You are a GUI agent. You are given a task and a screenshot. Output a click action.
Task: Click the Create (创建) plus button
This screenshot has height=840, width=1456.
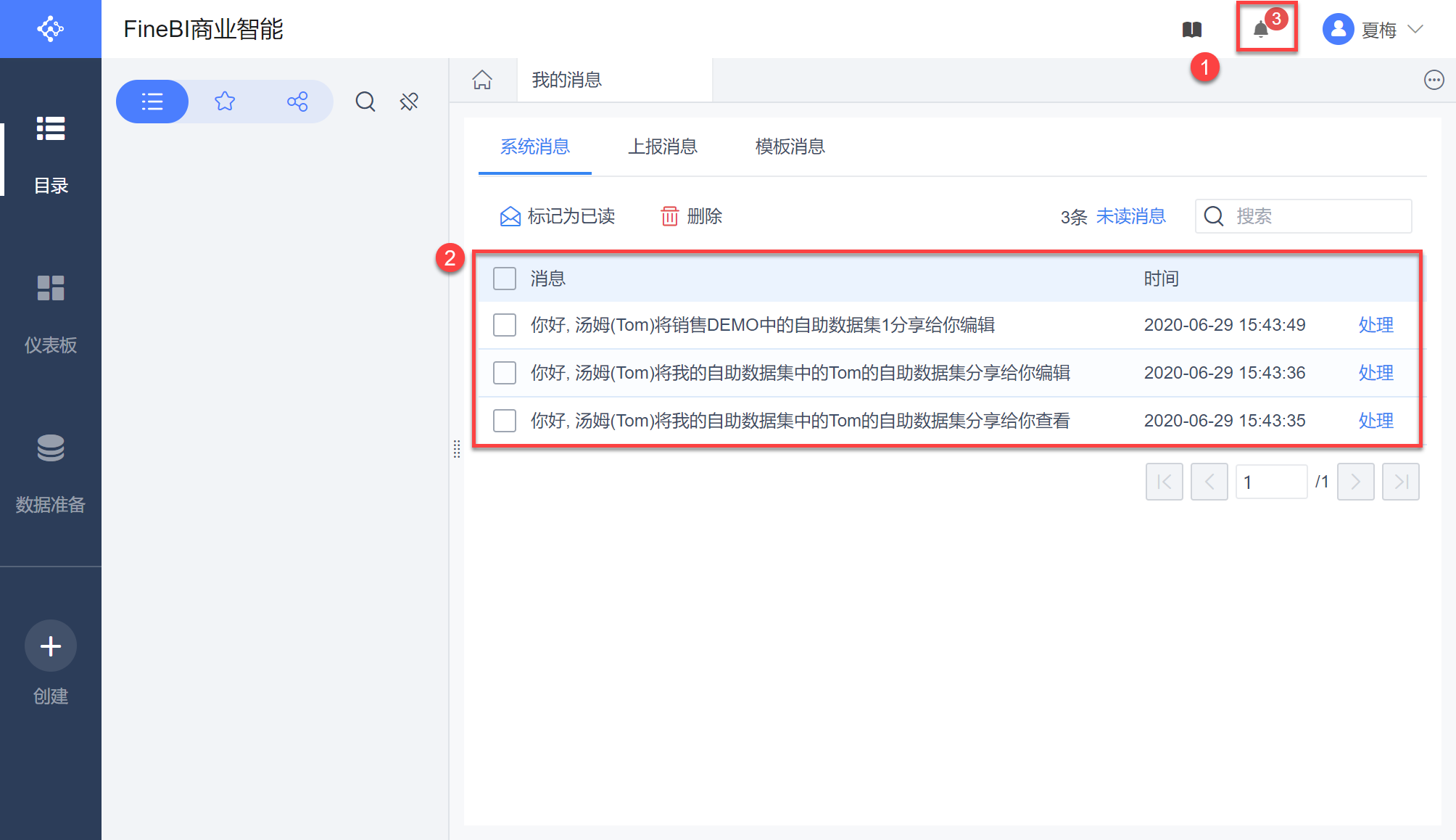(50, 646)
